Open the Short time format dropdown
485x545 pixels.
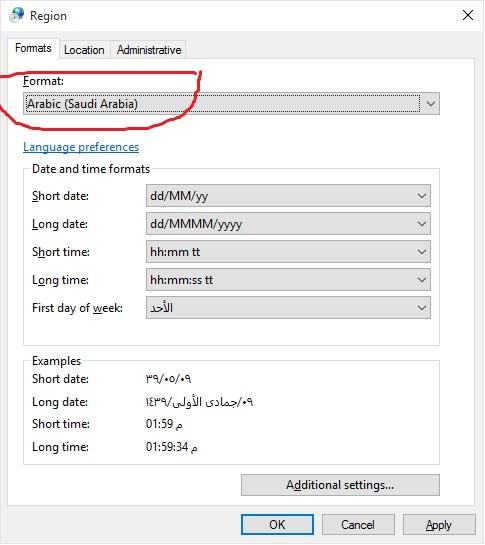pos(421,252)
